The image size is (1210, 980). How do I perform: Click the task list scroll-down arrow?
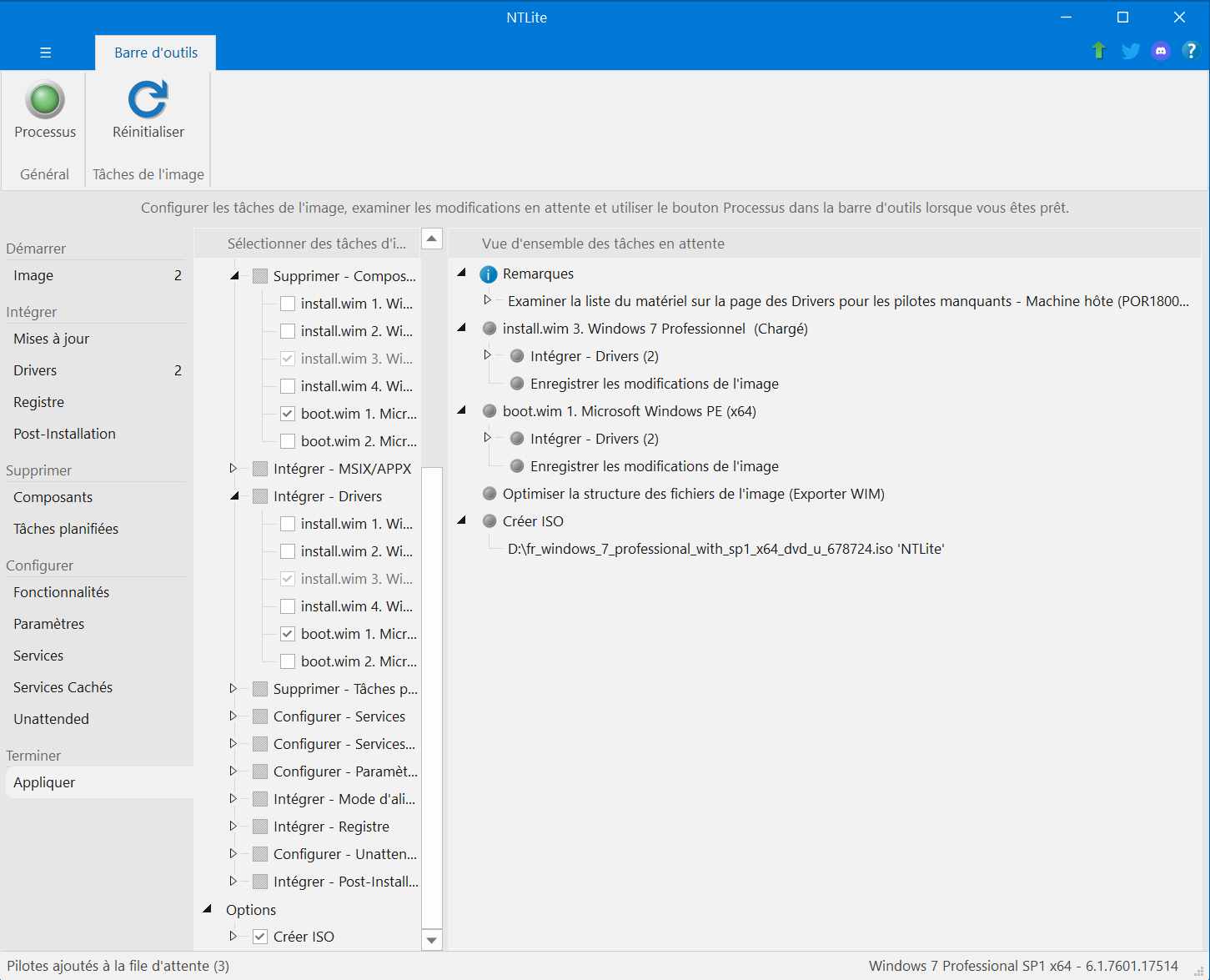point(432,940)
